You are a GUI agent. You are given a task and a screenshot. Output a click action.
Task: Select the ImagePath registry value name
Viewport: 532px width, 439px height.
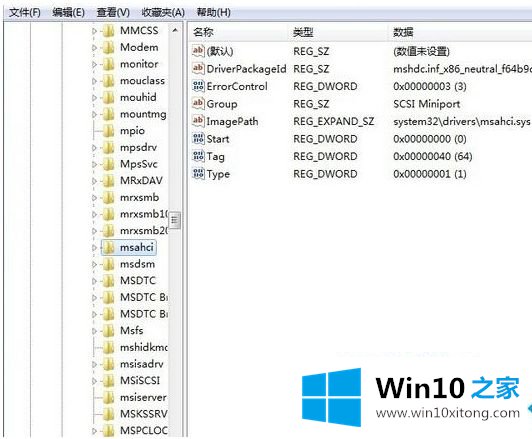[x=232, y=121]
